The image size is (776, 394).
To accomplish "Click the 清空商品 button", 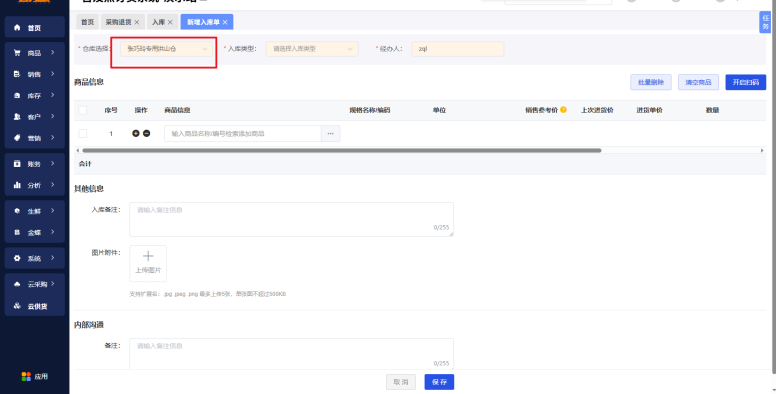I will point(698,82).
